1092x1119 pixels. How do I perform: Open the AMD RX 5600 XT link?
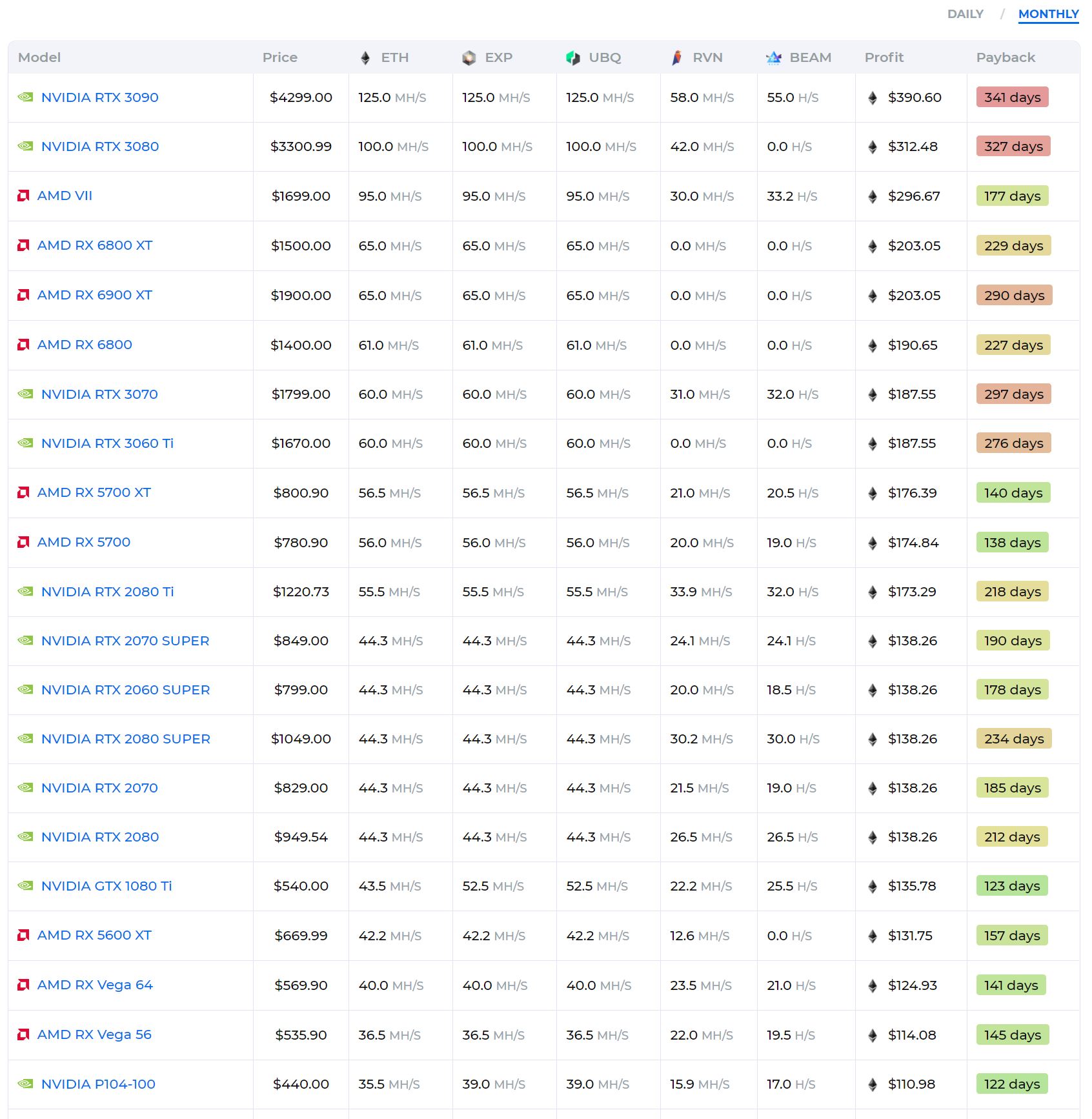[x=94, y=935]
